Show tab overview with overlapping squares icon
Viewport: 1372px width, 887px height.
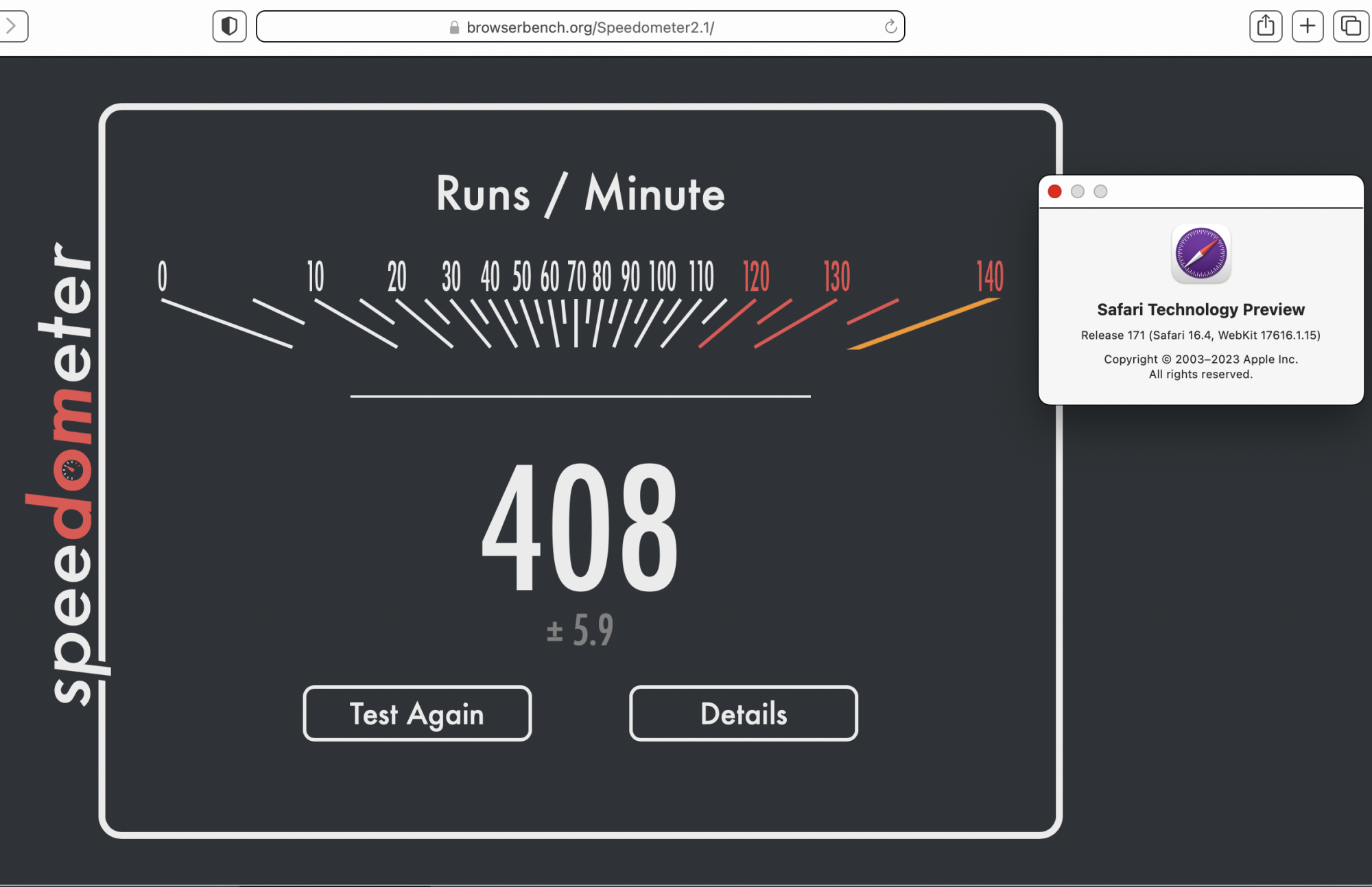point(1350,26)
